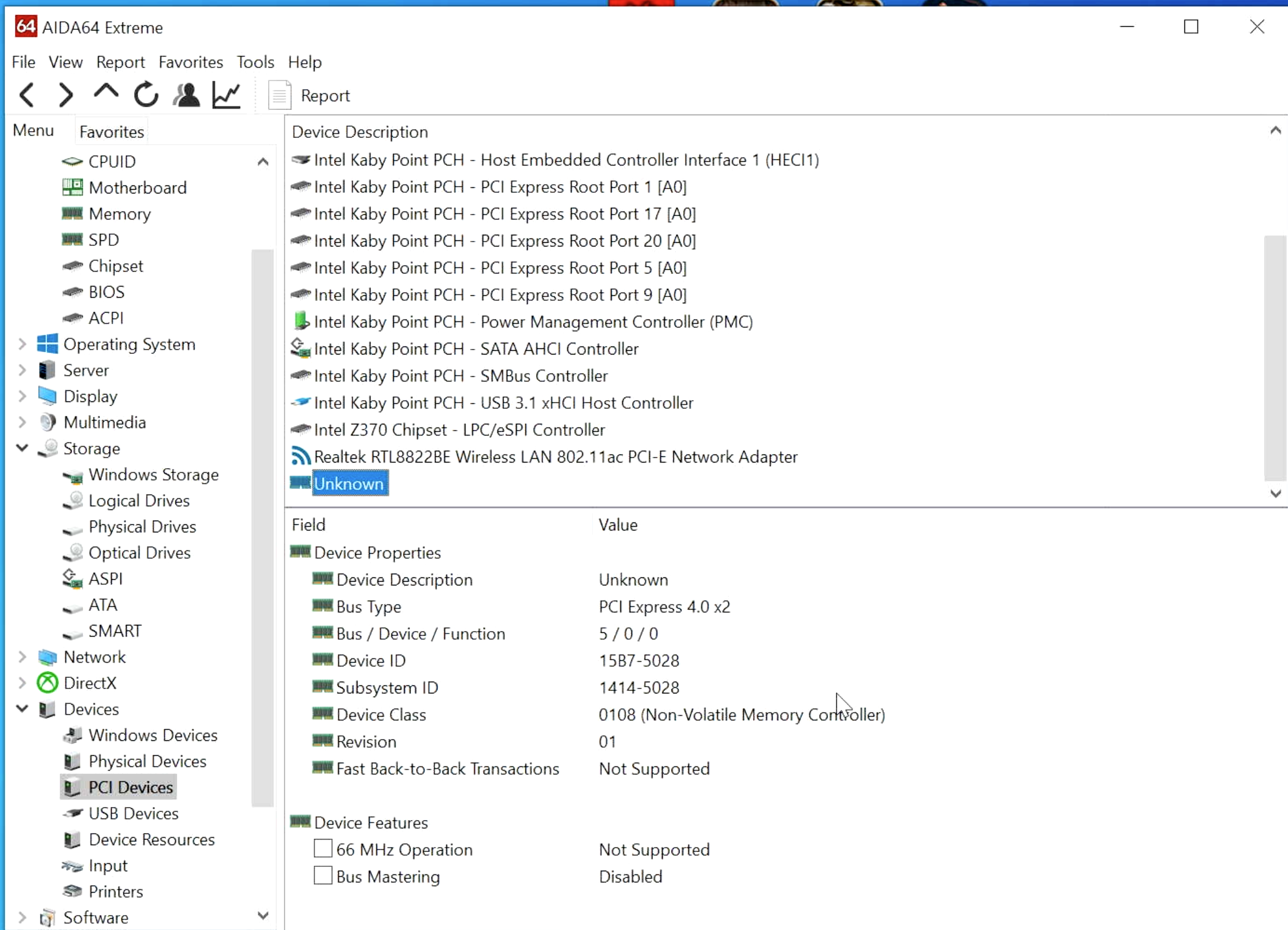The height and width of the screenshot is (930, 1288).
Task: Click the sidebar tree scroll-up arrow
Action: point(263,162)
